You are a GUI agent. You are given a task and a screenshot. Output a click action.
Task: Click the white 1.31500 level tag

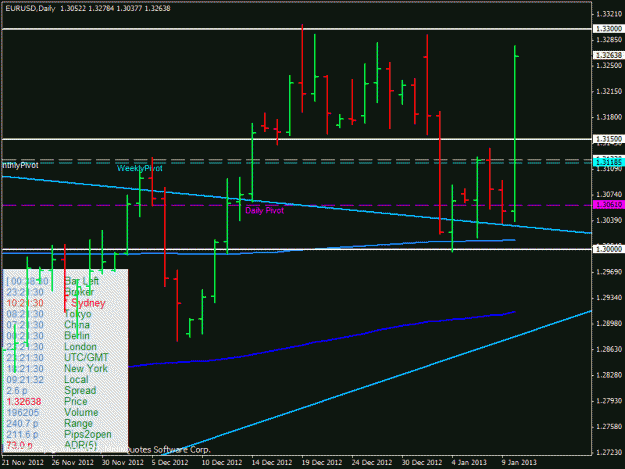(x=609, y=139)
